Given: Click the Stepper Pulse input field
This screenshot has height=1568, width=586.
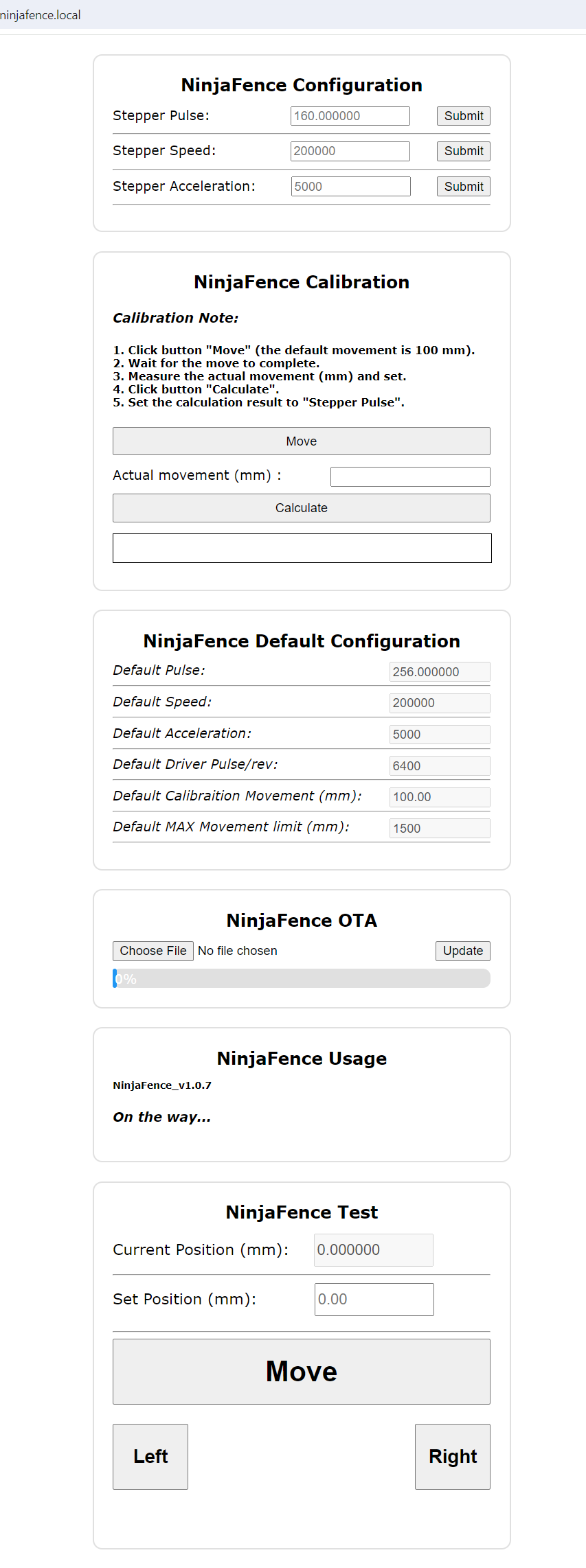Looking at the screenshot, I should (x=350, y=116).
